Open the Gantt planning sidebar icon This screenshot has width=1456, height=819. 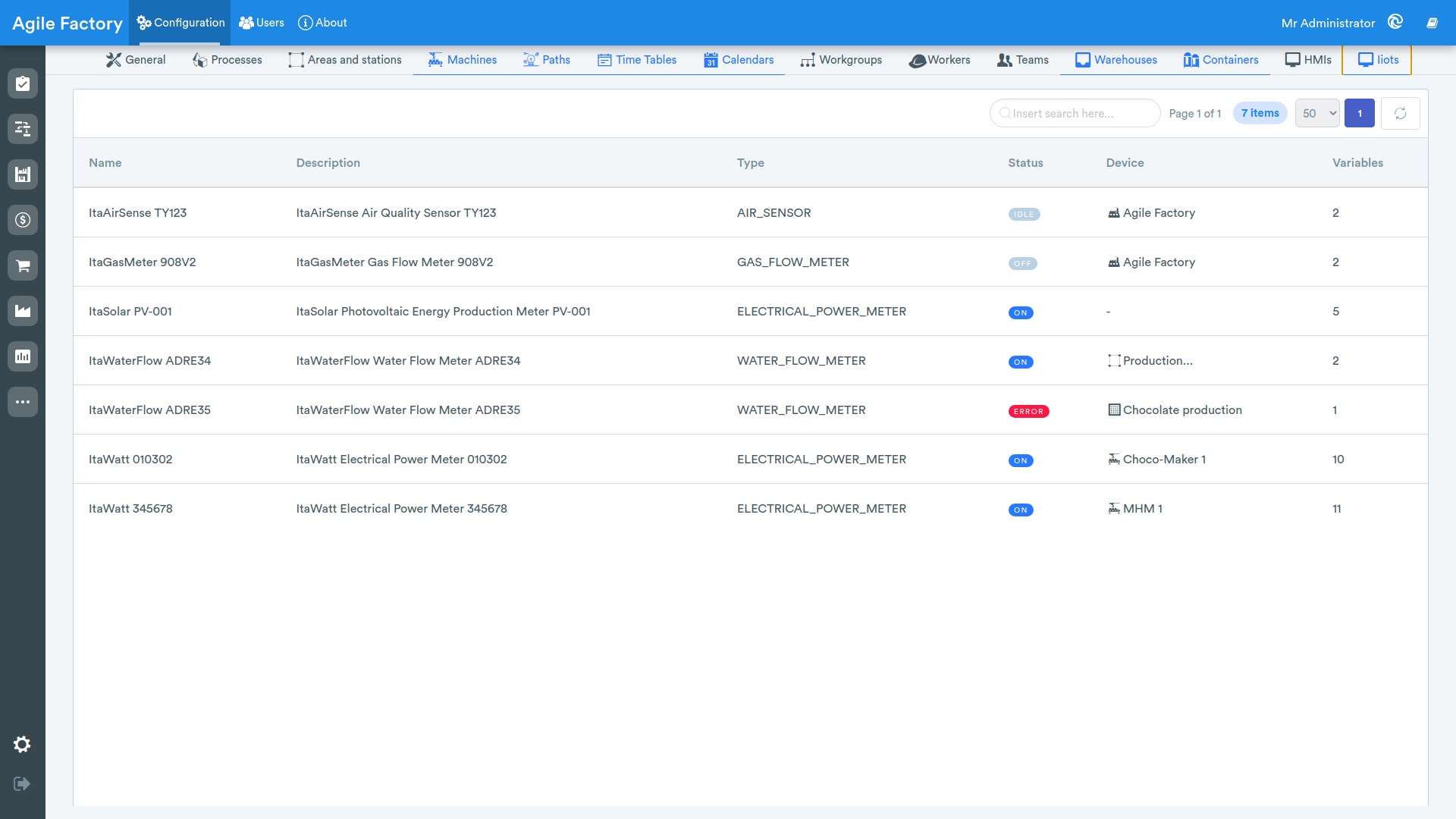tap(23, 129)
